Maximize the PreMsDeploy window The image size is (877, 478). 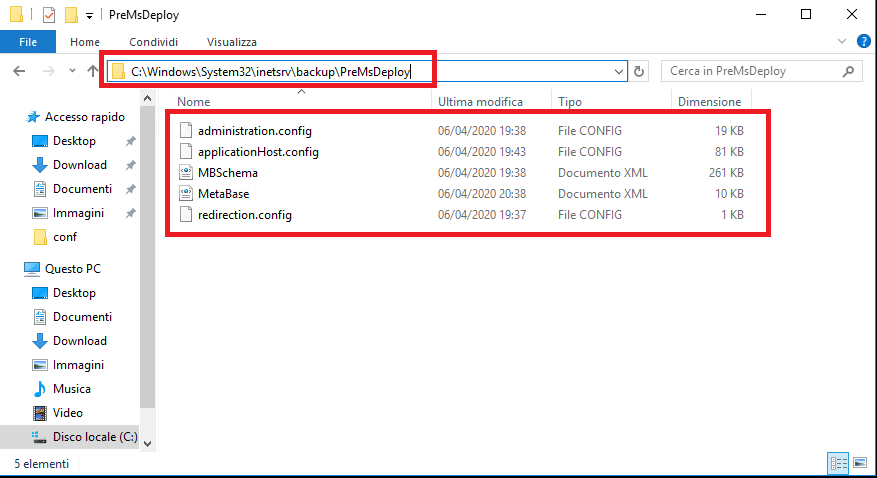pos(806,15)
